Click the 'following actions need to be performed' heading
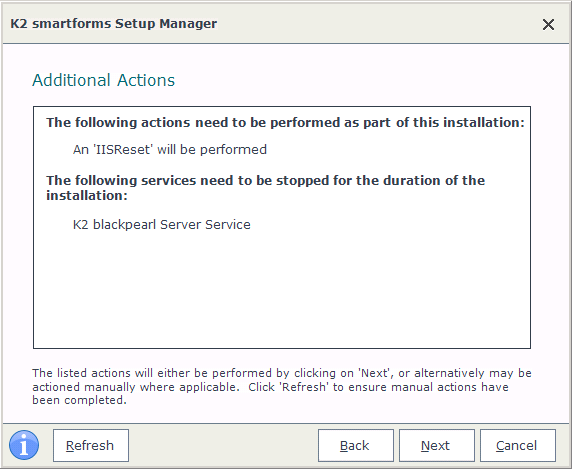Screen dimensions: 572x469 point(285,123)
